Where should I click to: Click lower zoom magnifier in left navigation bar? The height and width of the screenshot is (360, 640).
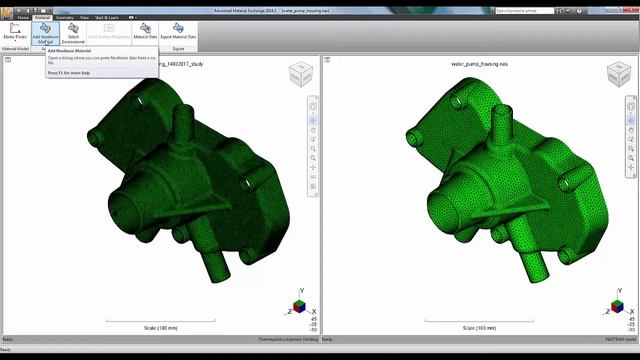click(313, 158)
